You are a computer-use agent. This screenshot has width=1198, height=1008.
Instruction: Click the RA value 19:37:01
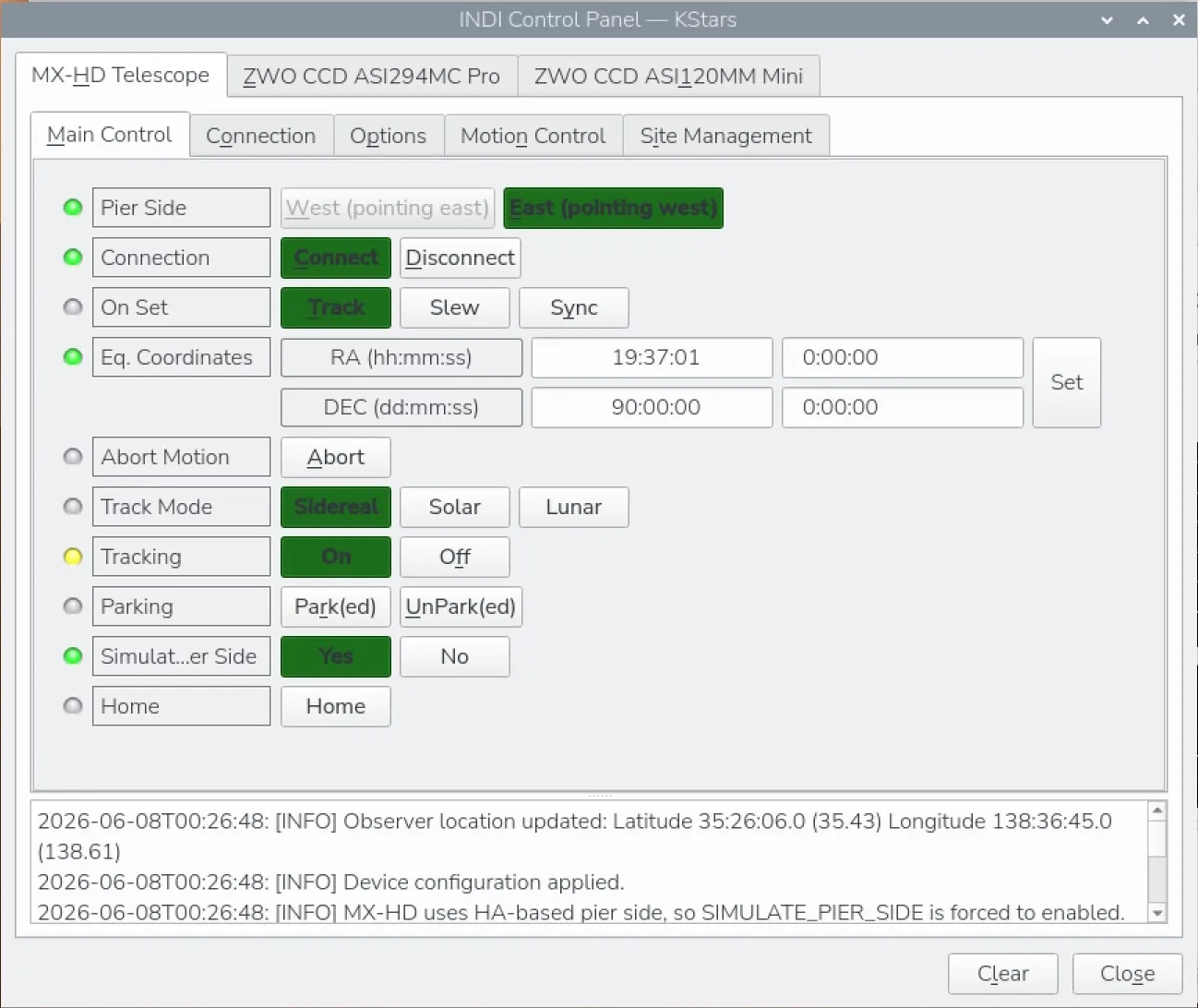[653, 357]
